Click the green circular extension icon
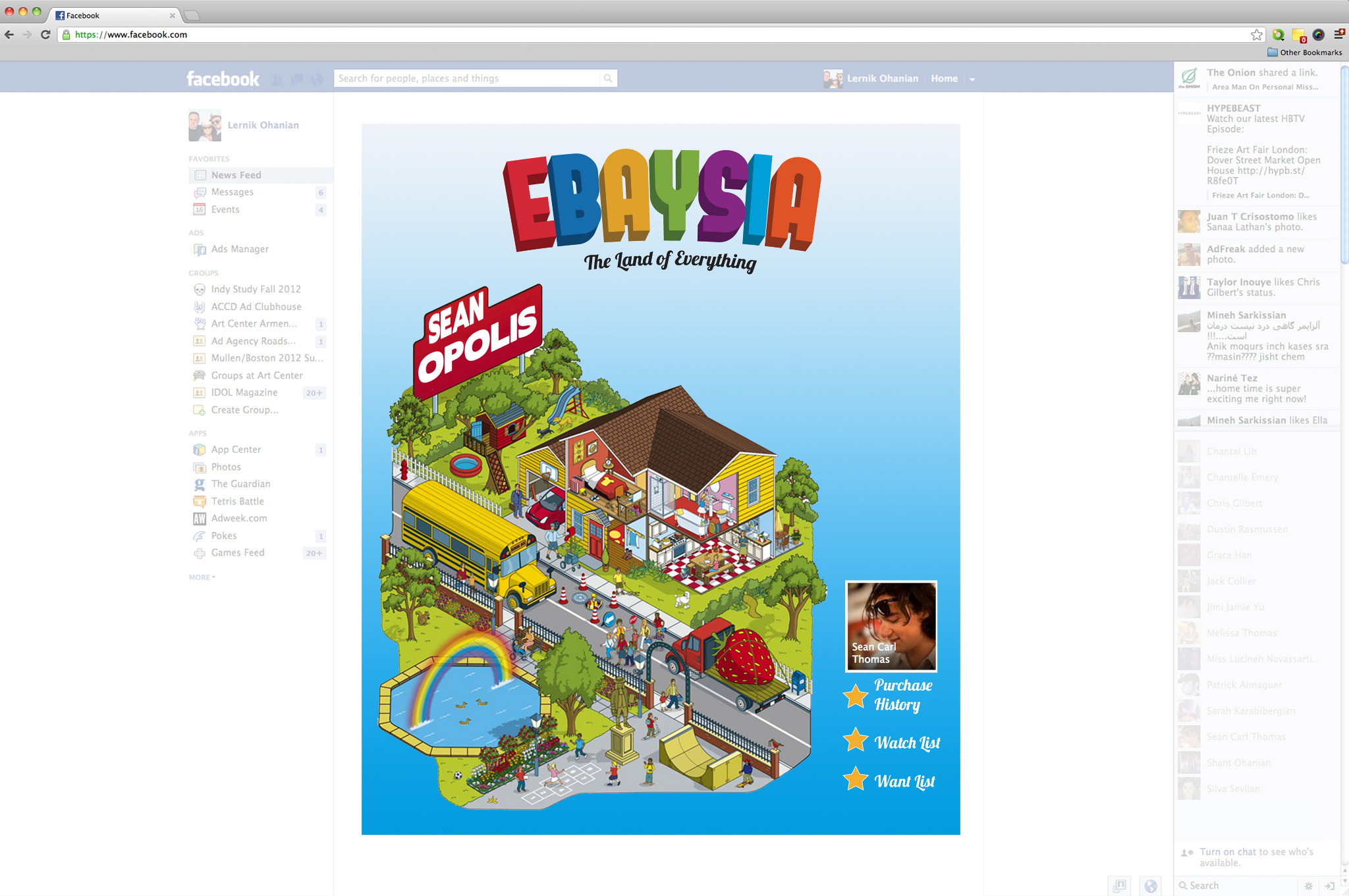 point(1278,35)
